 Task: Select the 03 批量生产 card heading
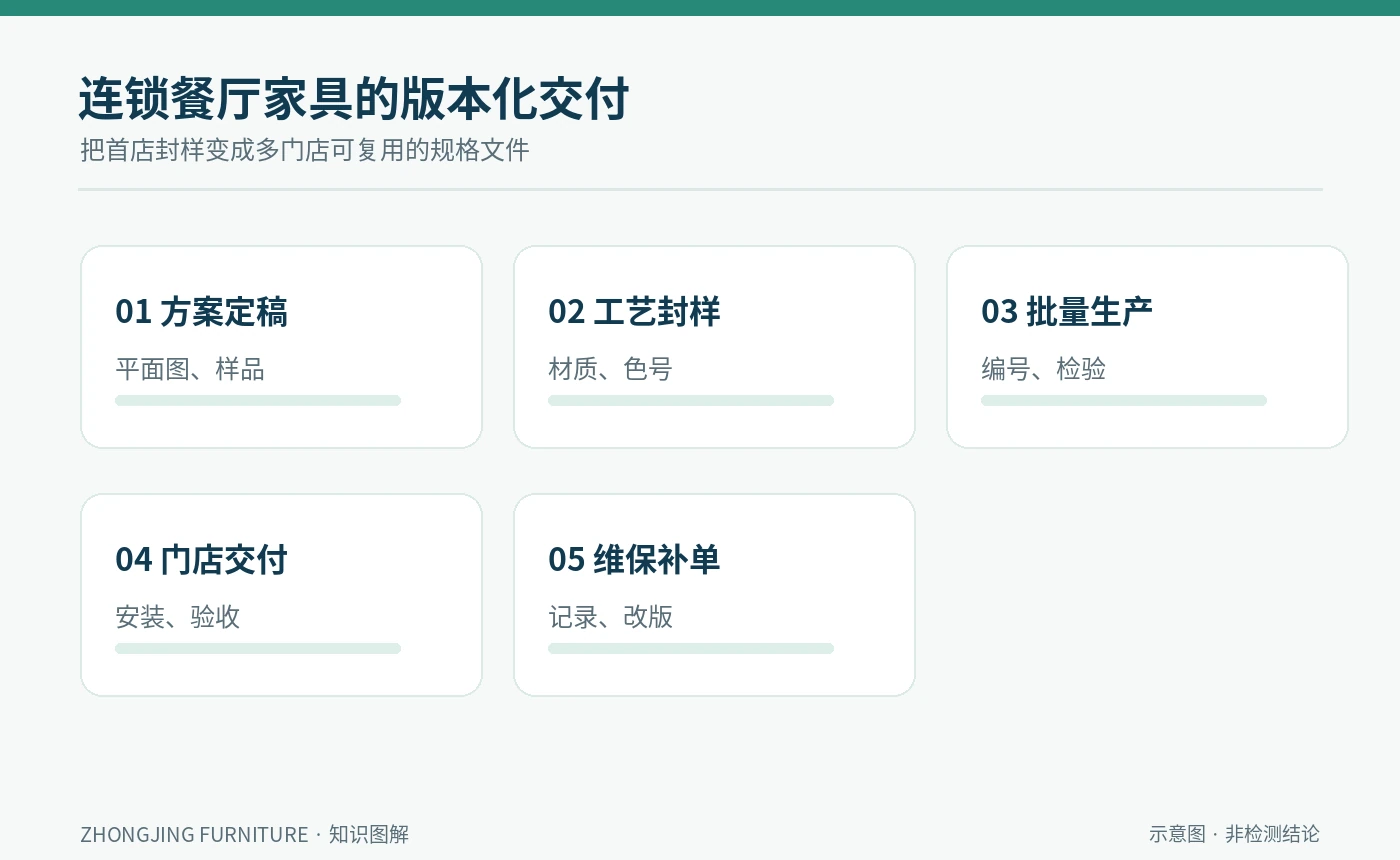pyautogui.click(x=1067, y=312)
